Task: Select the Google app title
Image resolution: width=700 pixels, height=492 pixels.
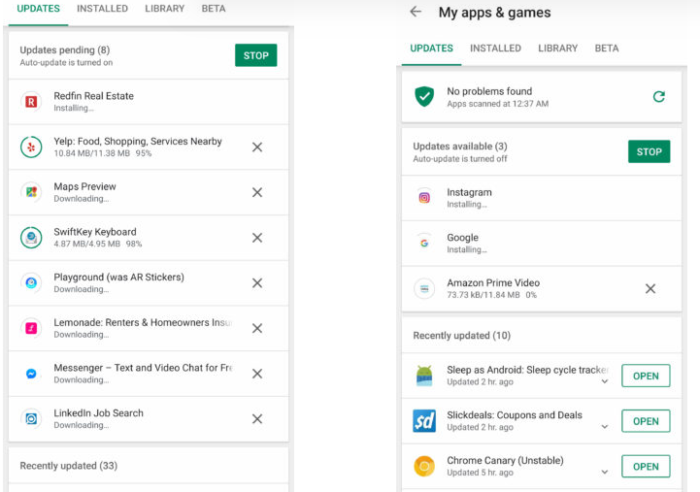Action: click(x=462, y=238)
